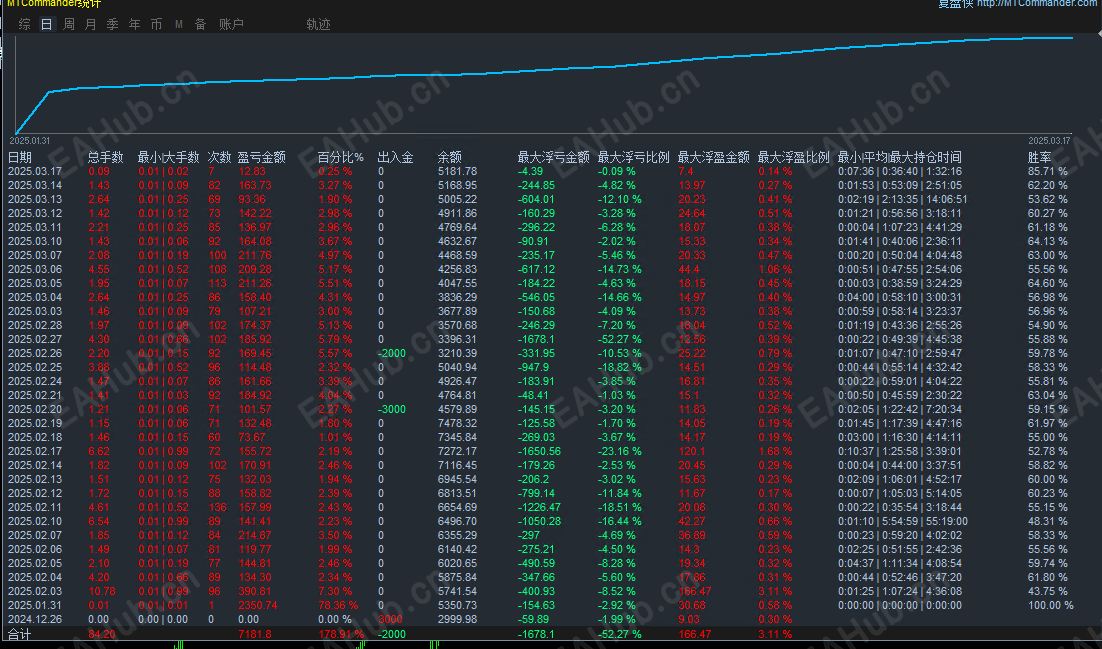Viewport: 1102px width, 649px height.
Task: Click balance value 5181.78
Action: click(457, 171)
